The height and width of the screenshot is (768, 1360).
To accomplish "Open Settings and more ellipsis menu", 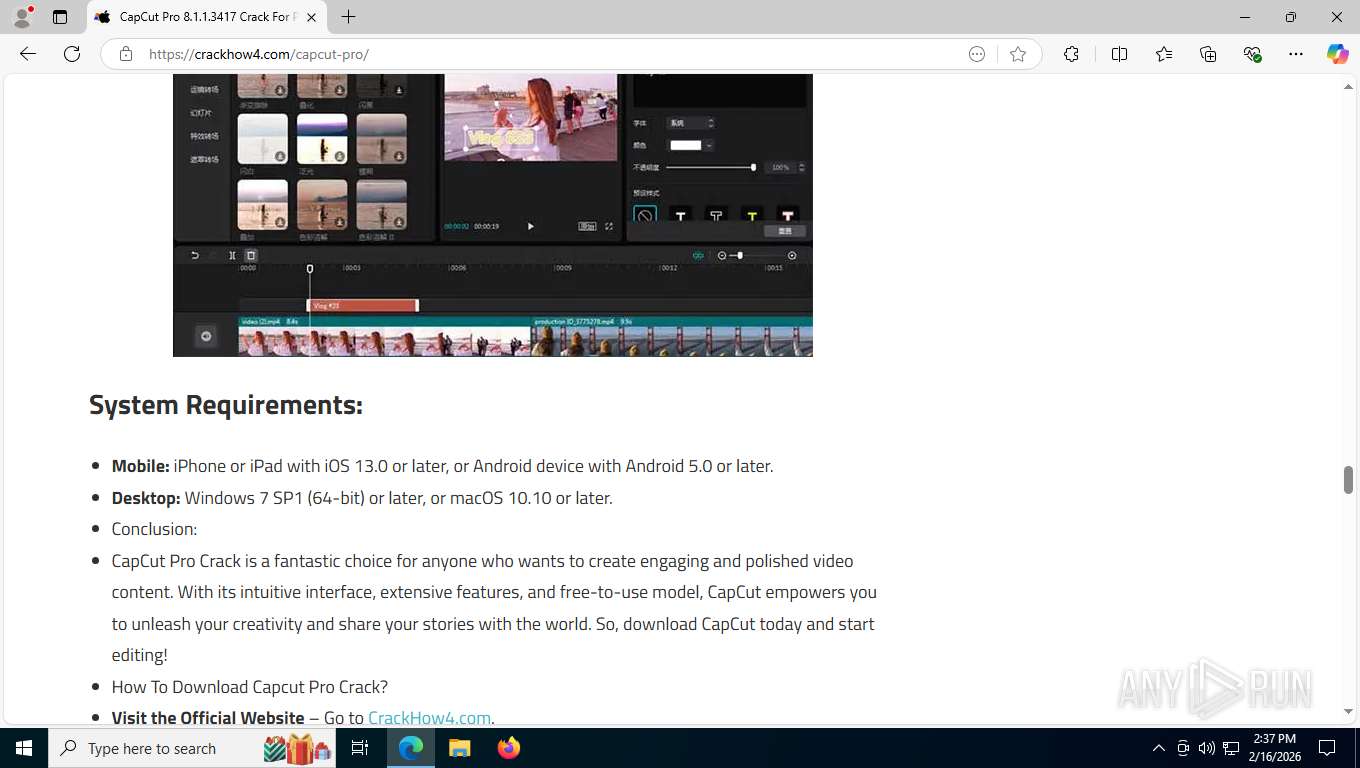I will pyautogui.click(x=1296, y=54).
